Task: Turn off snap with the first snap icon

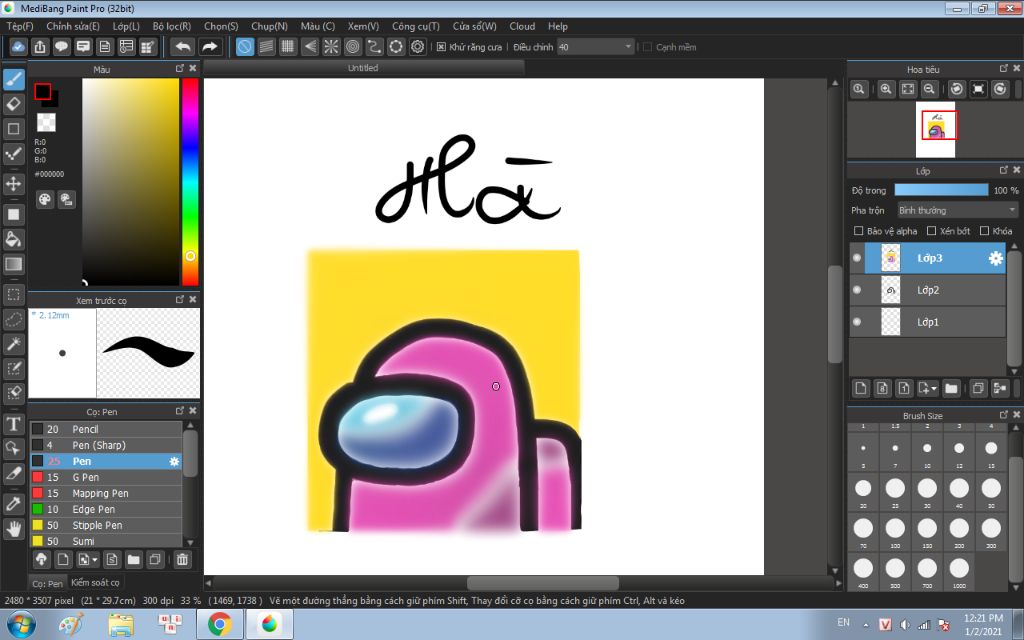Action: 245,47
